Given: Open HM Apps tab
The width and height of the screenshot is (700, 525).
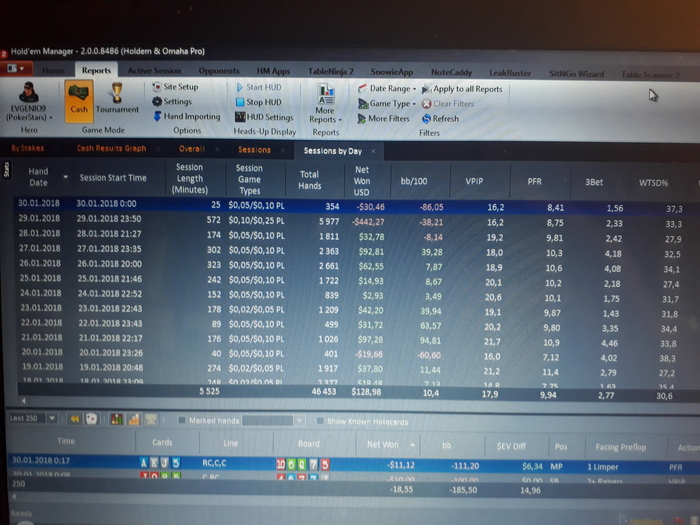Looking at the screenshot, I should (x=273, y=71).
